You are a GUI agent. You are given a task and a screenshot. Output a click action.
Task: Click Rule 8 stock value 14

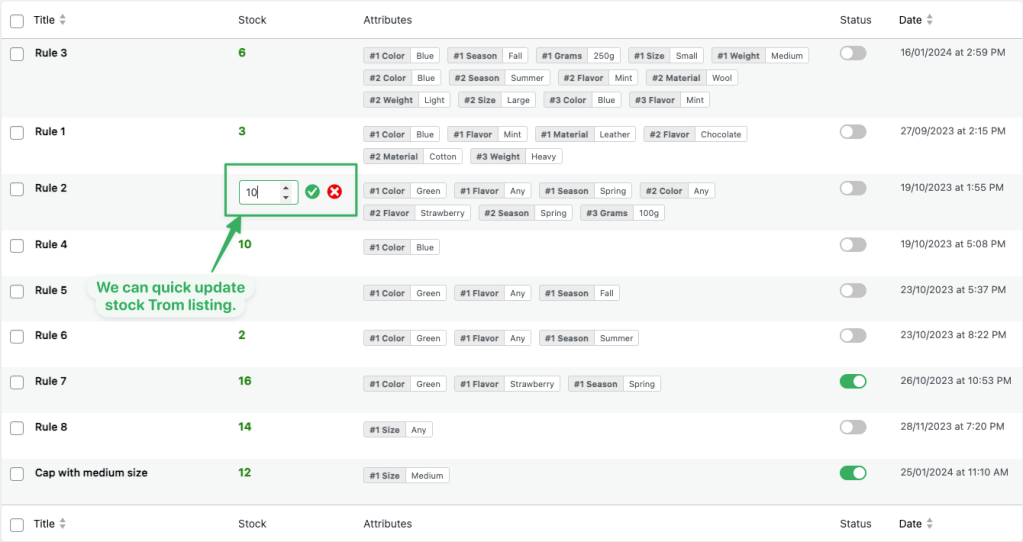245,427
